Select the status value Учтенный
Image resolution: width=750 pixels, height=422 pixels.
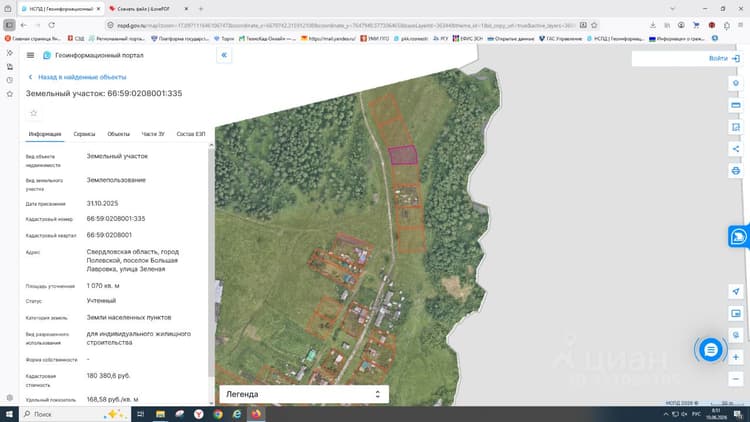coord(101,300)
